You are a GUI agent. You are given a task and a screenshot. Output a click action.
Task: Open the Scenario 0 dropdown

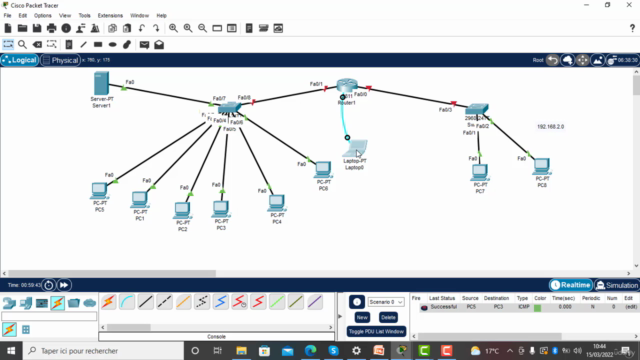click(x=386, y=302)
